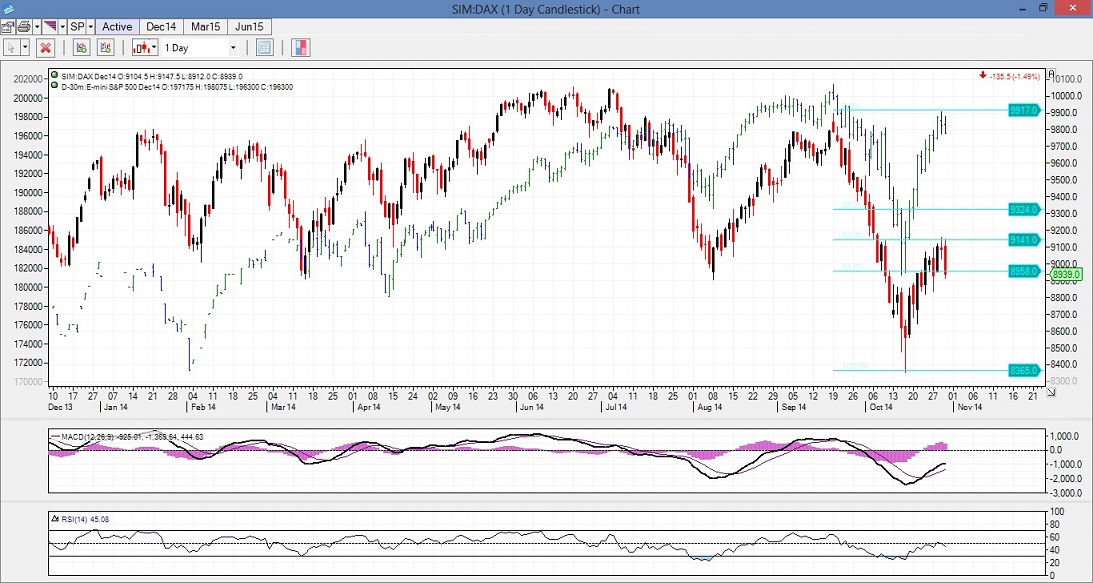The height and width of the screenshot is (583, 1093).
Task: Click the red X delete icon
Action: coord(46,48)
